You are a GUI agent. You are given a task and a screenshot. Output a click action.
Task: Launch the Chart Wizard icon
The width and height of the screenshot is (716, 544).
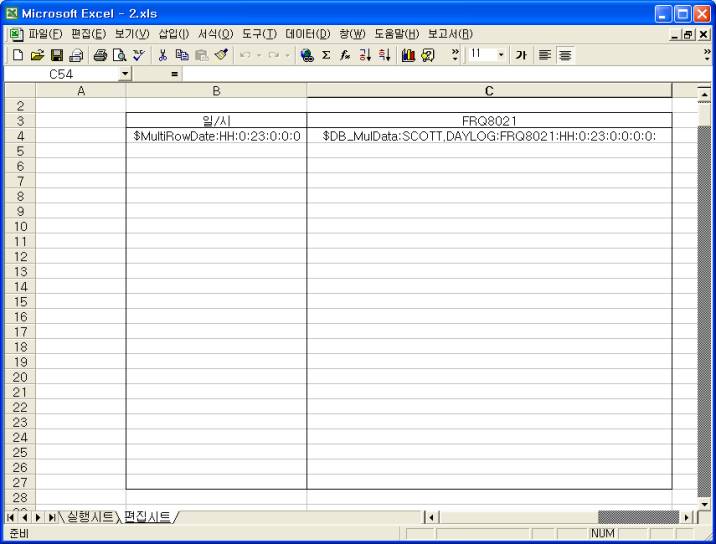pyautogui.click(x=406, y=54)
